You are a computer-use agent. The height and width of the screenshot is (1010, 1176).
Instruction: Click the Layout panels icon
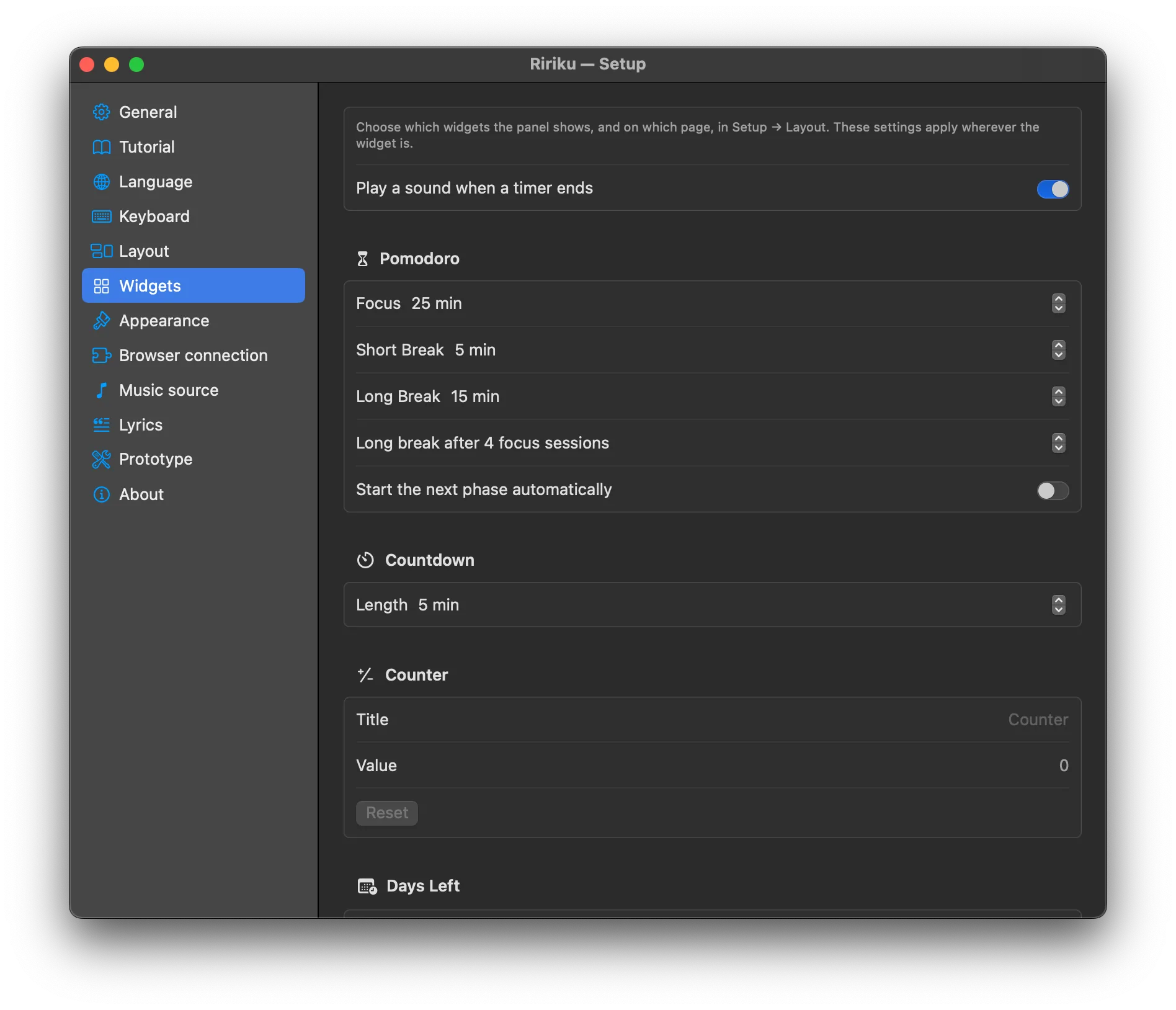click(x=101, y=251)
